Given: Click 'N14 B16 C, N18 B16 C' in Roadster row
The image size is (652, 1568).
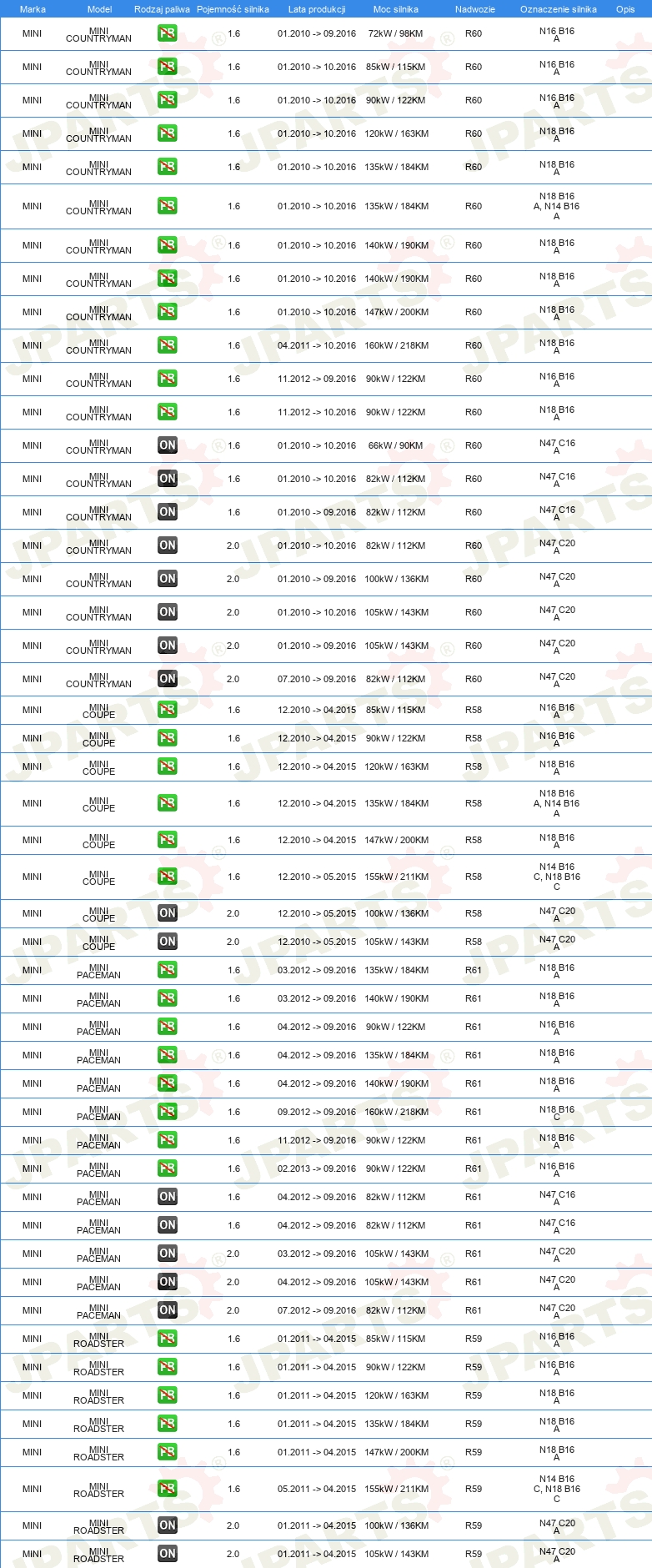Looking at the screenshot, I should tap(557, 1489).
